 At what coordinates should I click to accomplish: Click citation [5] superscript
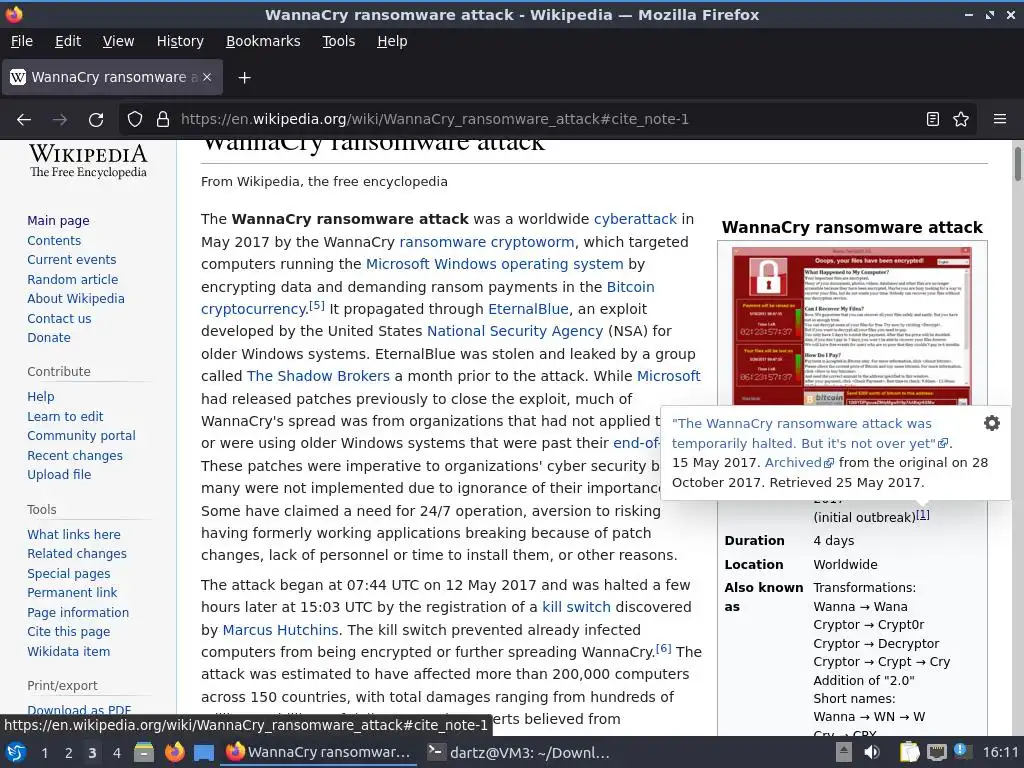[x=317, y=305]
